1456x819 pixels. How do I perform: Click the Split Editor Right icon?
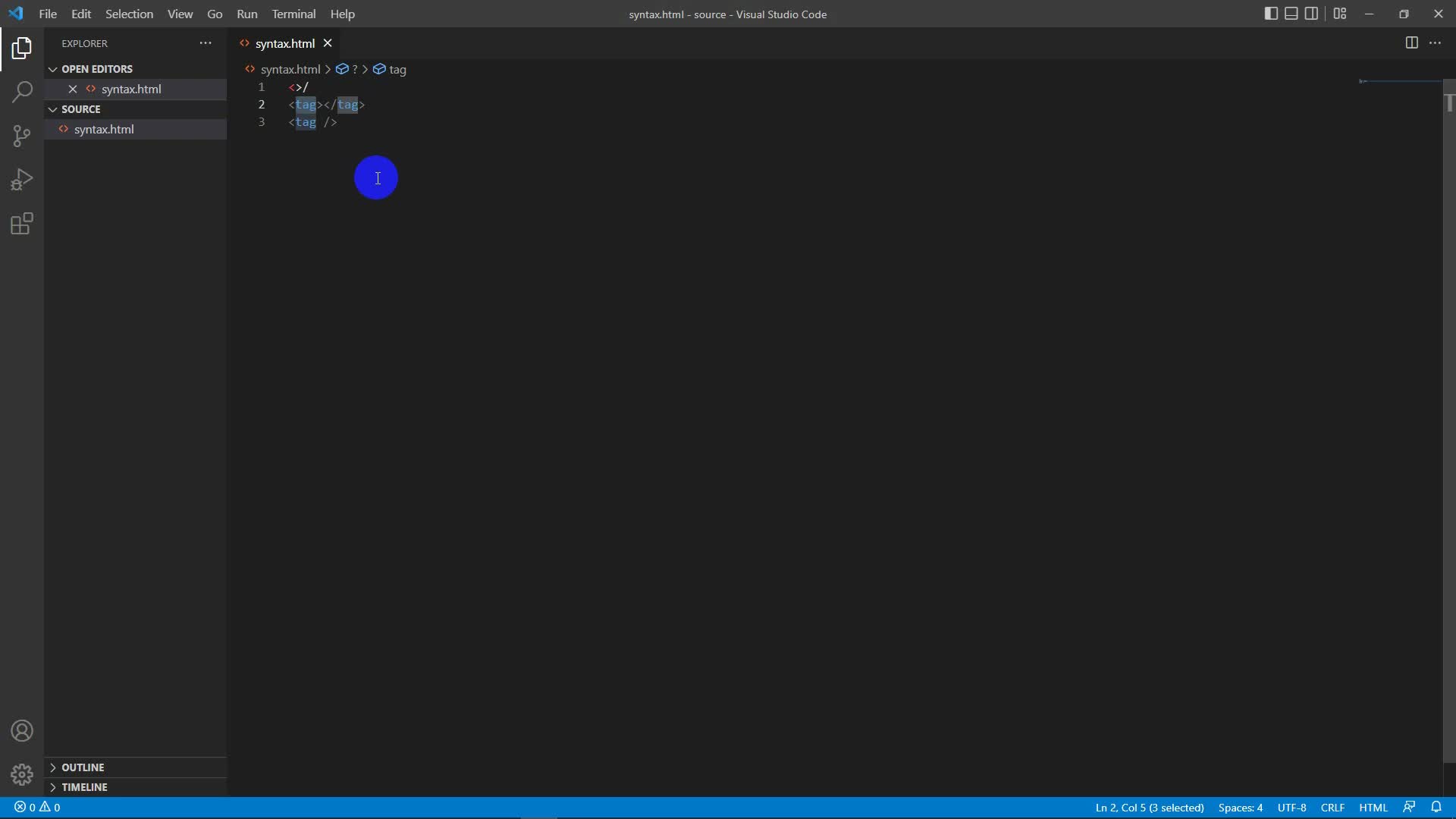point(1411,43)
